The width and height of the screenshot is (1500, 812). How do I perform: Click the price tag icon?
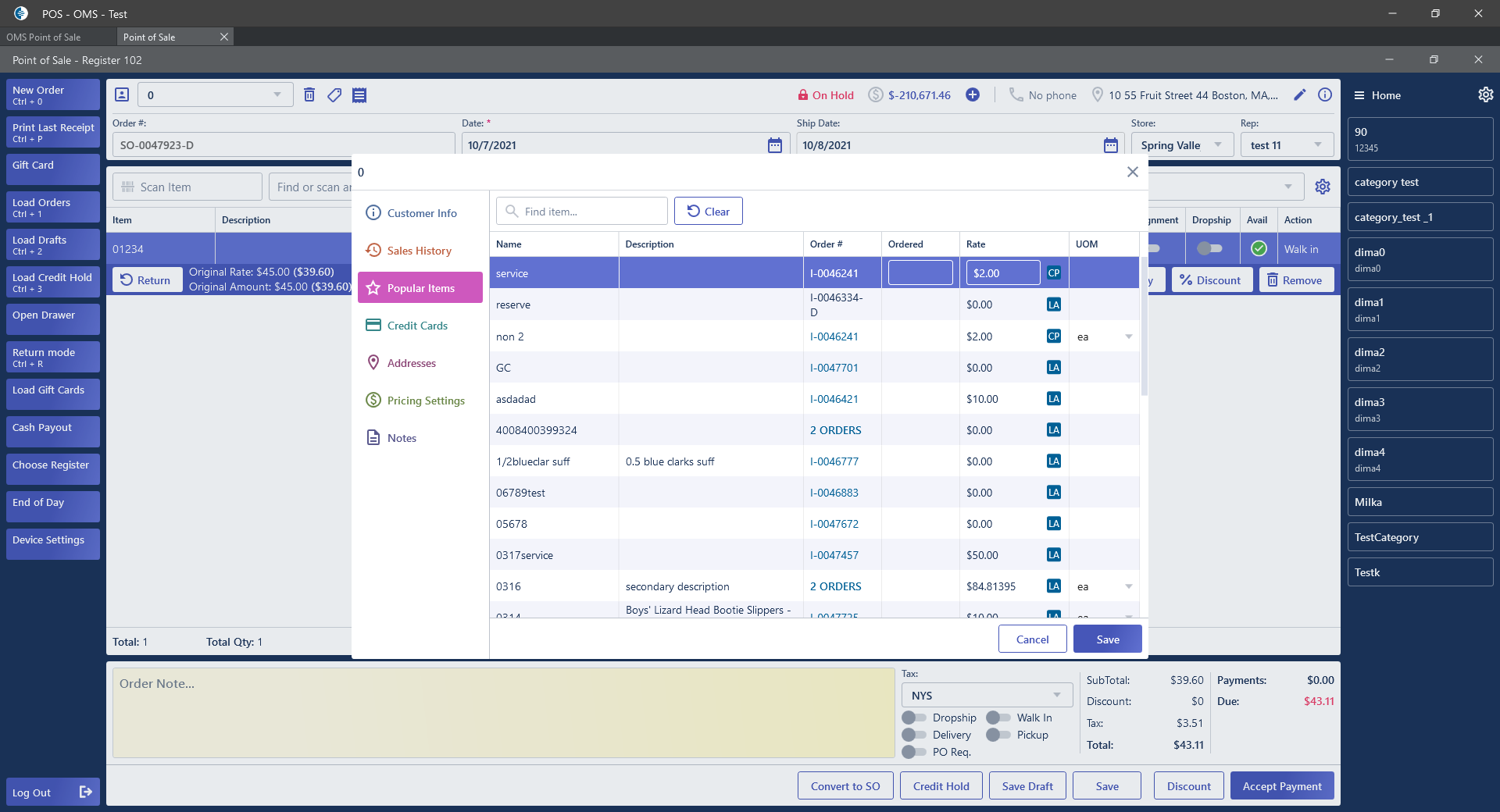[x=334, y=95]
